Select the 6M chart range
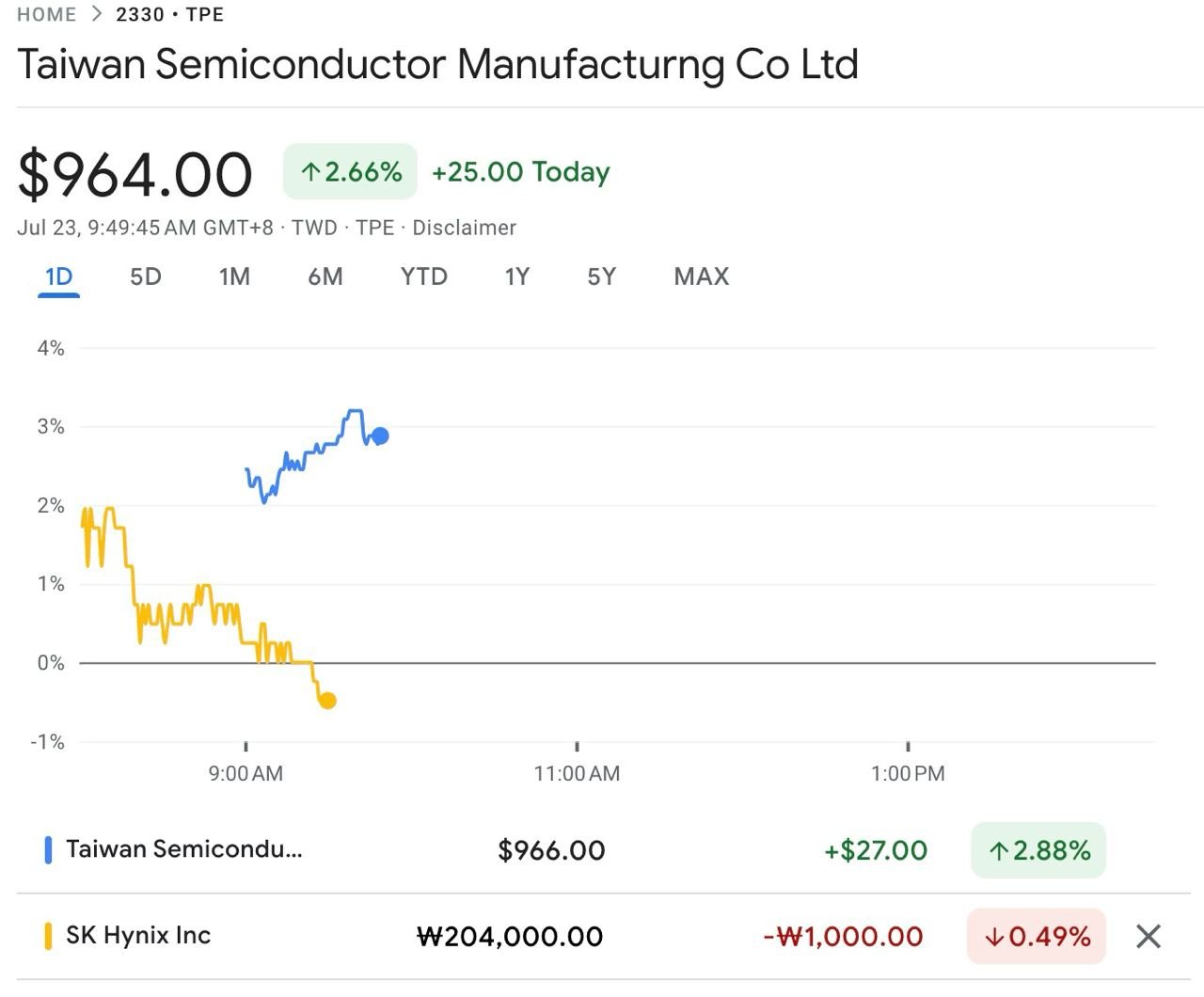This screenshot has width=1204, height=997. click(325, 277)
